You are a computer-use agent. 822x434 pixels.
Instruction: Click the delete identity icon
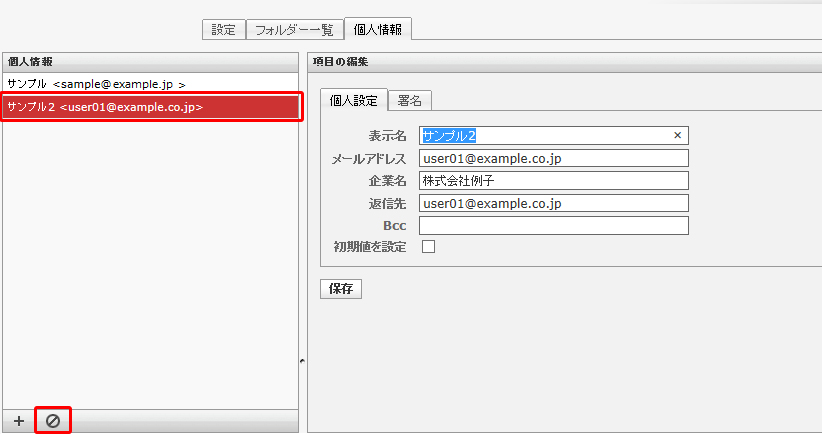[x=53, y=421]
